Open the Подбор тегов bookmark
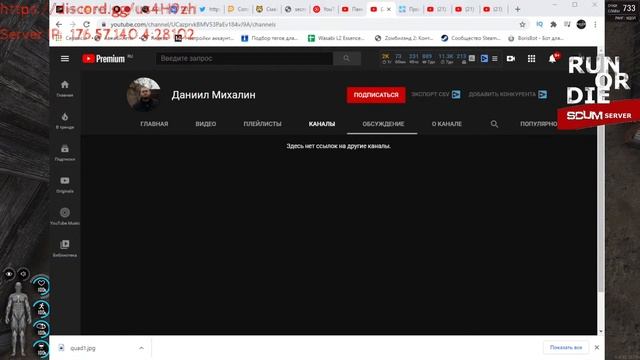This screenshot has height=360, width=640. (x=270, y=38)
